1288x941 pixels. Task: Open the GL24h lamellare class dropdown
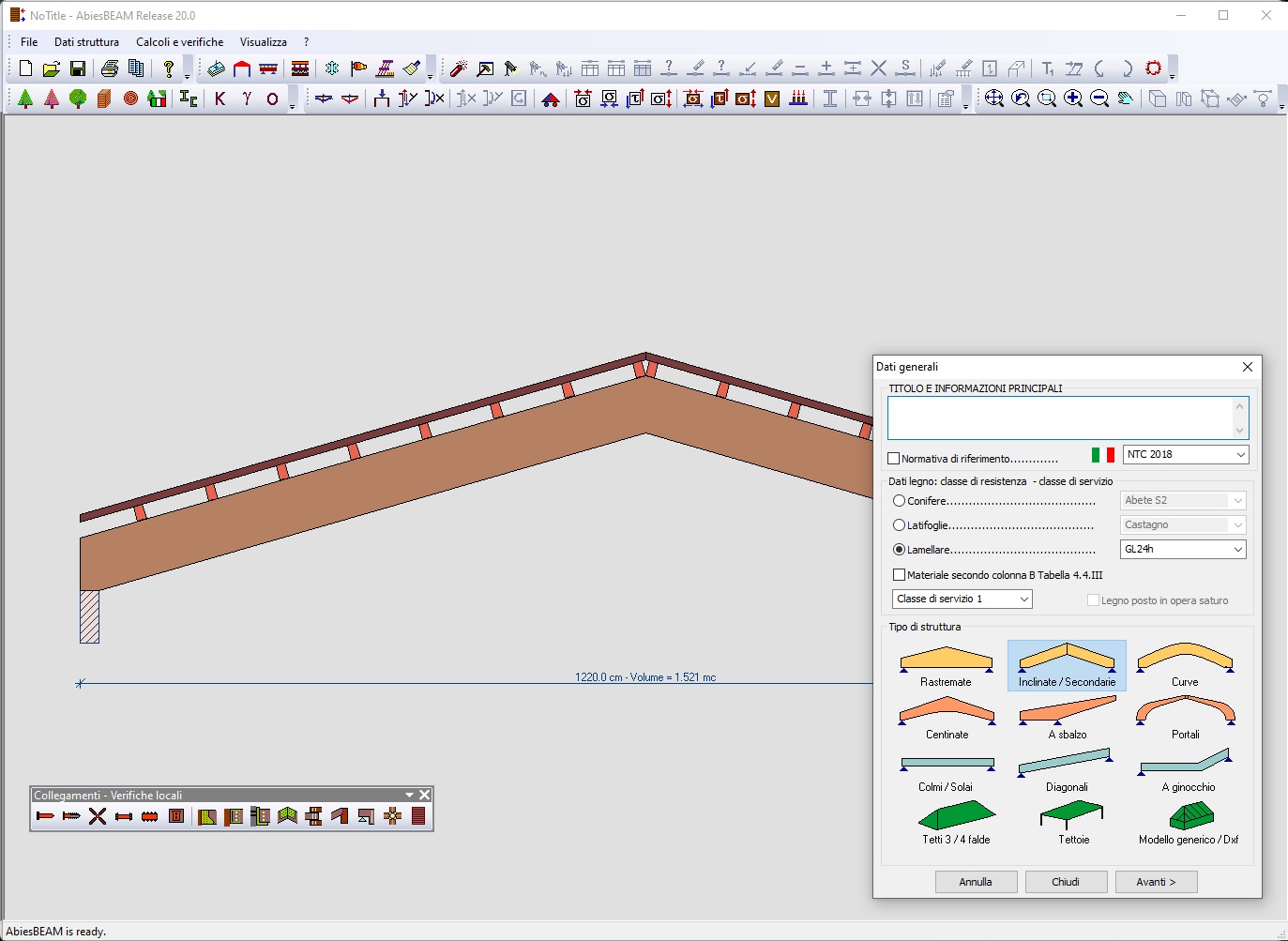click(x=1183, y=549)
